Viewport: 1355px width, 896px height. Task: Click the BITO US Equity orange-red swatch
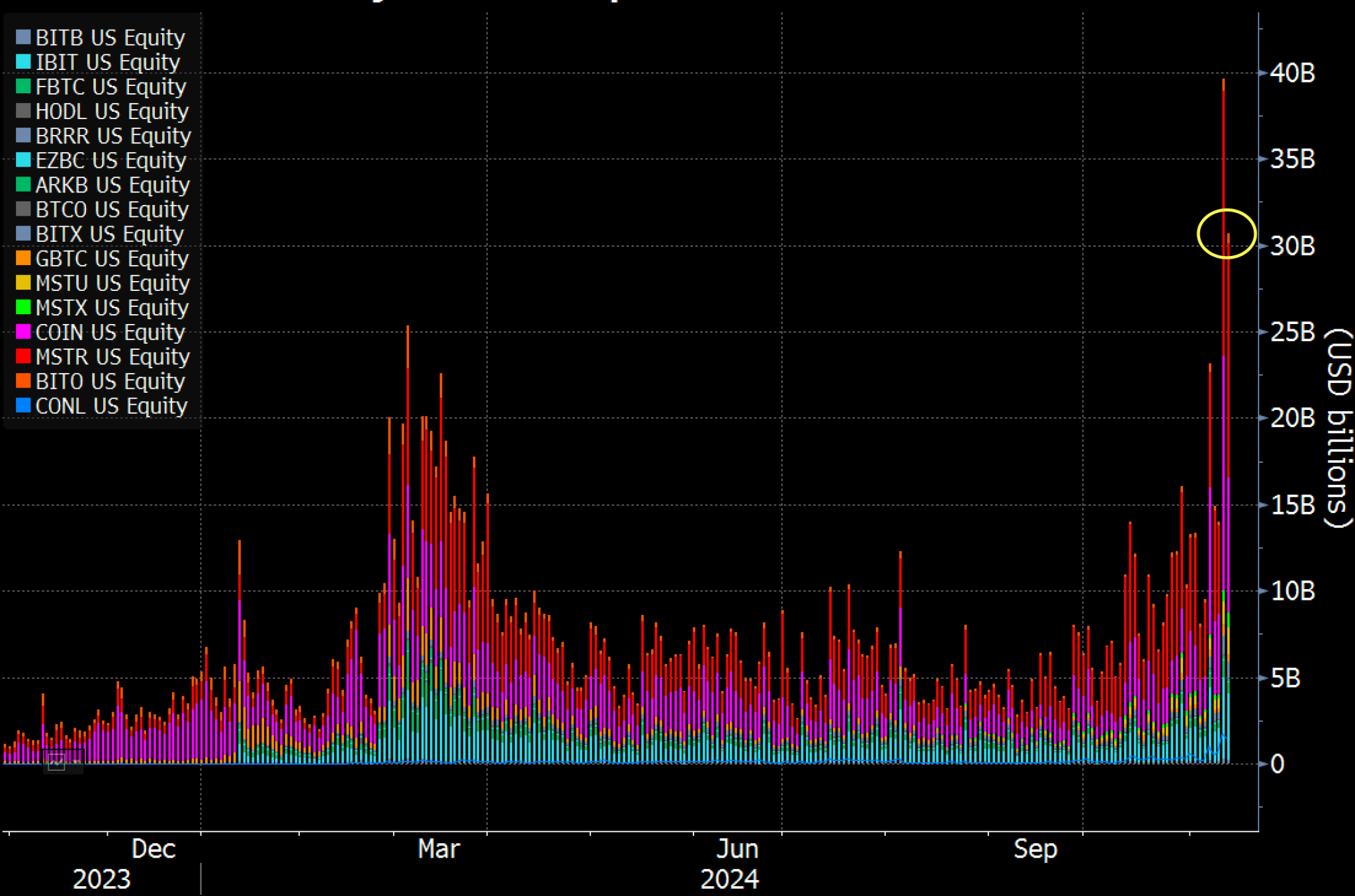[x=23, y=380]
